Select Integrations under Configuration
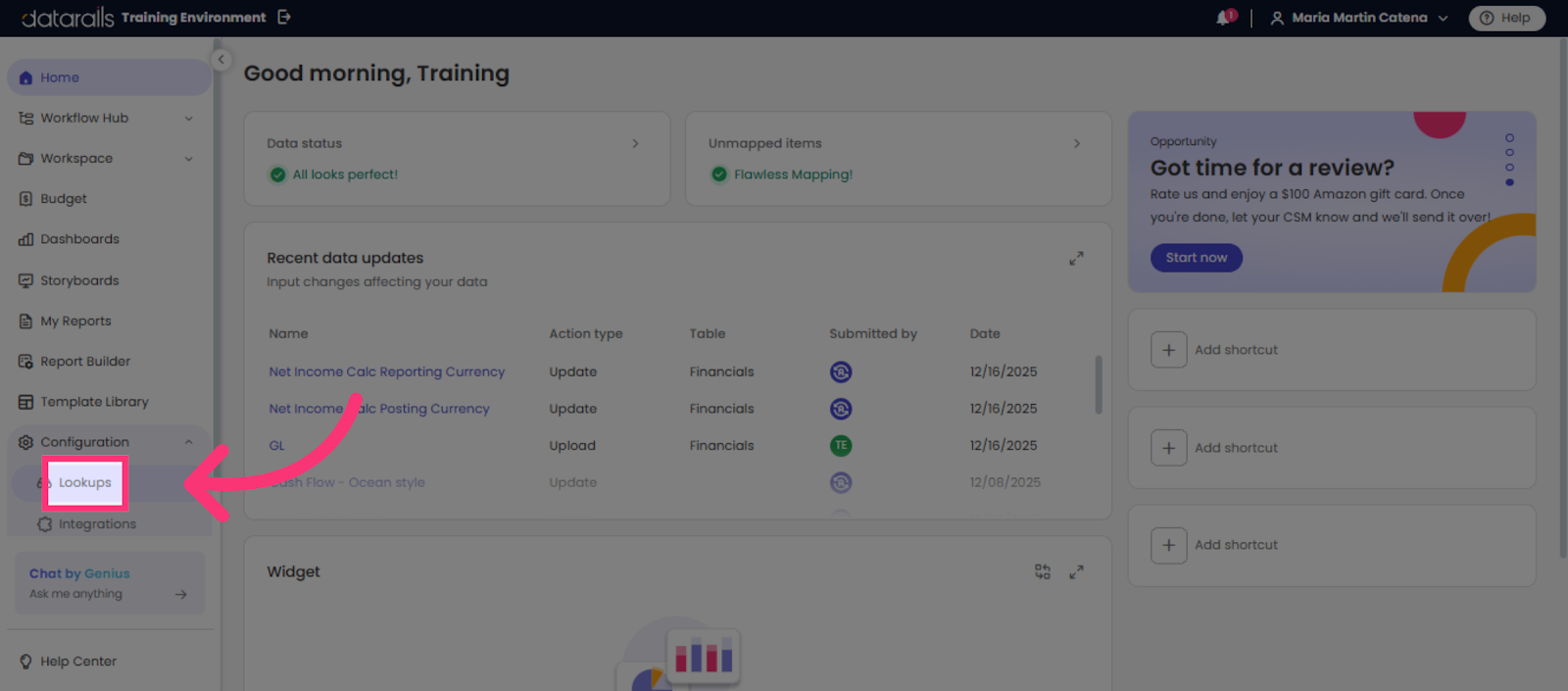Screen dimensions: 1568x691 97,524
